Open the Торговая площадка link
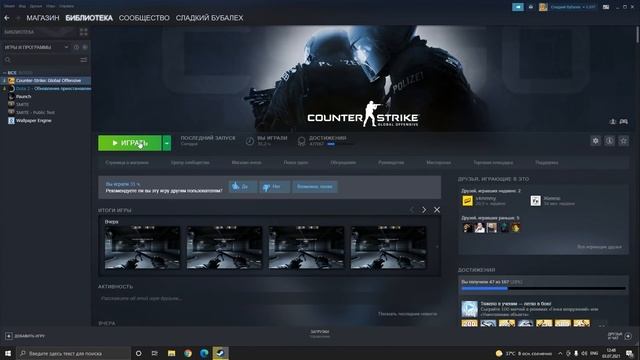Viewport: 640px width, 360px height. click(x=493, y=162)
